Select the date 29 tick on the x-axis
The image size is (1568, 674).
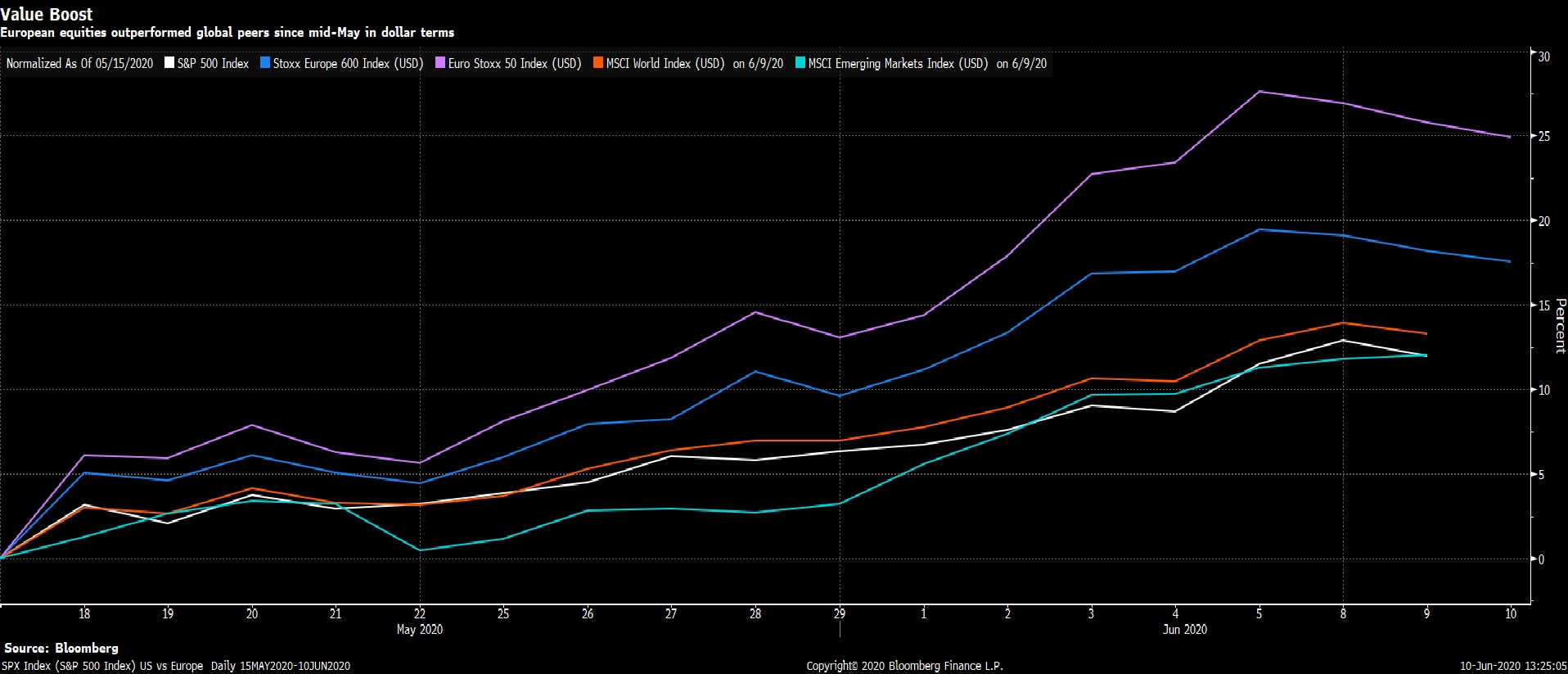pyautogui.click(x=840, y=613)
